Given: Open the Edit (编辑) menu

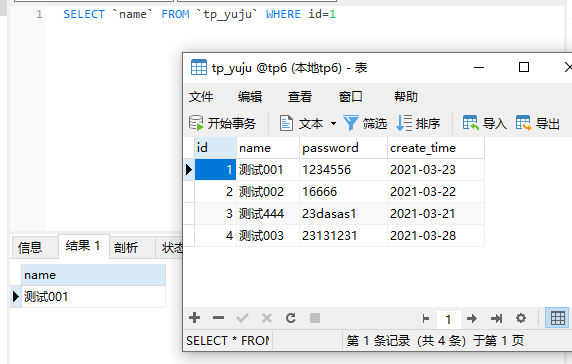Looking at the screenshot, I should 250,97.
